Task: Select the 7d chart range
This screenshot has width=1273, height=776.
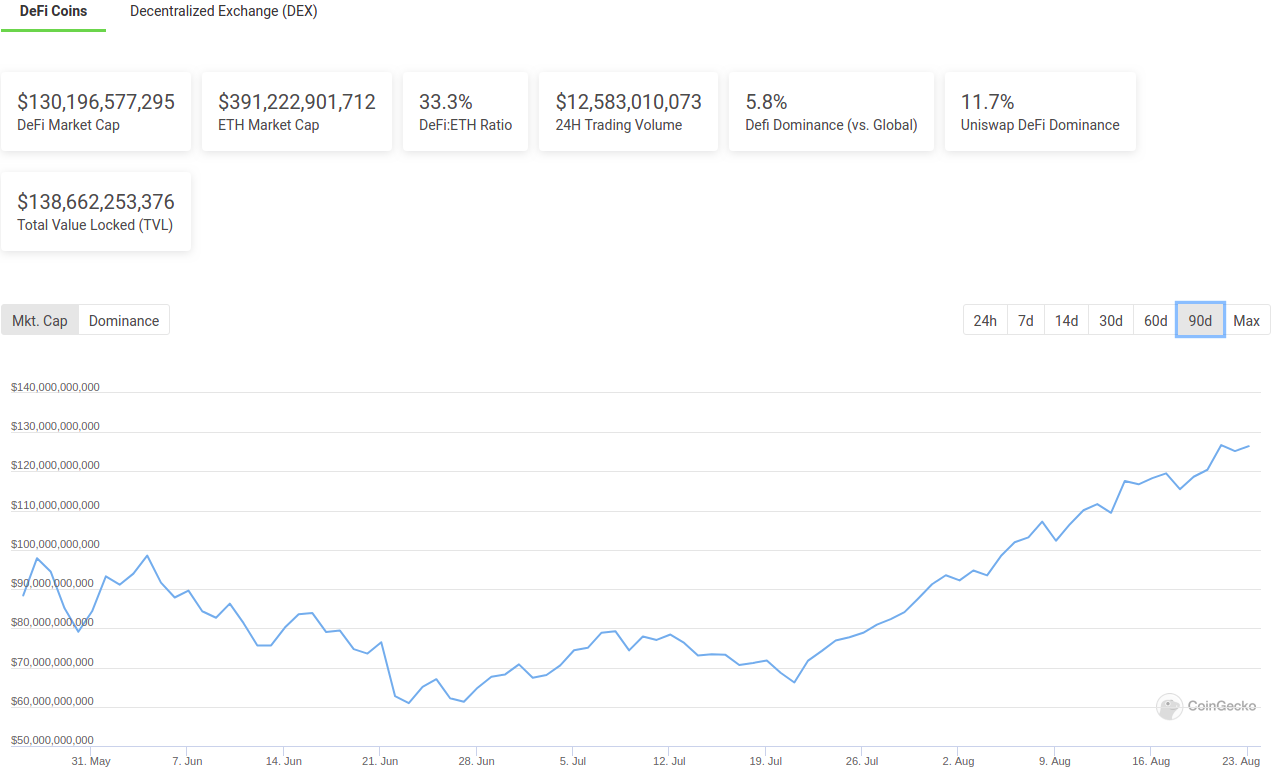Action: coord(1025,320)
